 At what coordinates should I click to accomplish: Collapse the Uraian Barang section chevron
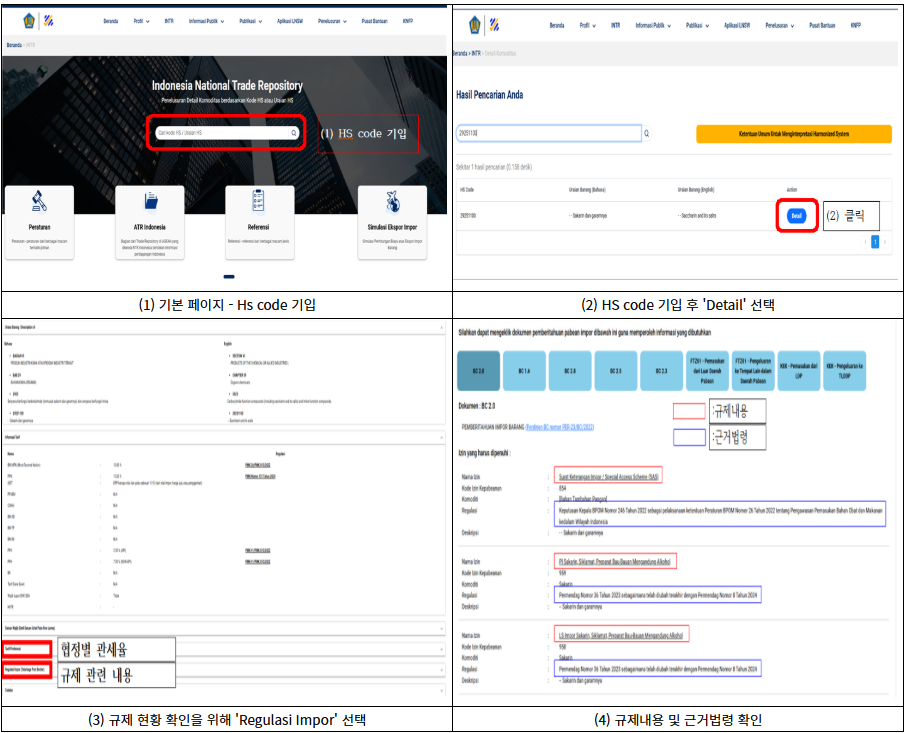[x=441, y=327]
